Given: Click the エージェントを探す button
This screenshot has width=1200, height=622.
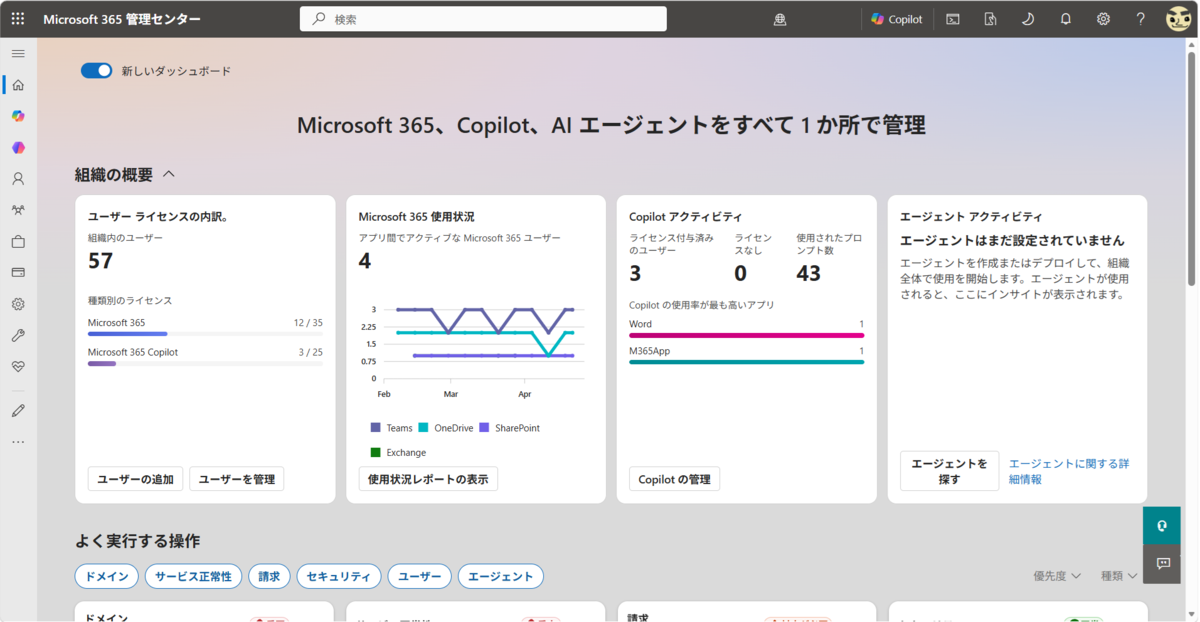Looking at the screenshot, I should pyautogui.click(x=949, y=471).
